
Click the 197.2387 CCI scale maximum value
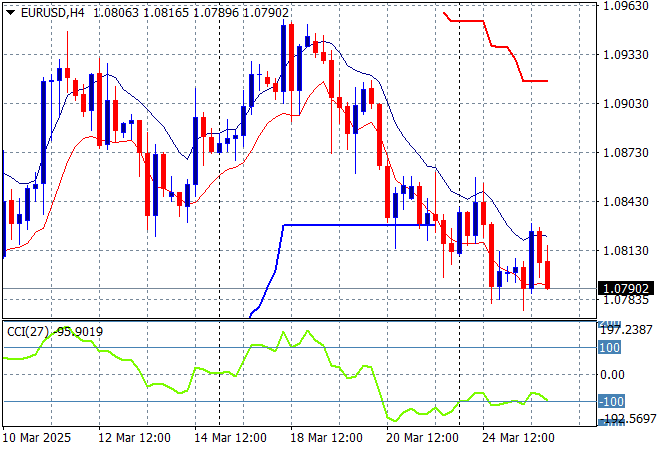point(626,330)
